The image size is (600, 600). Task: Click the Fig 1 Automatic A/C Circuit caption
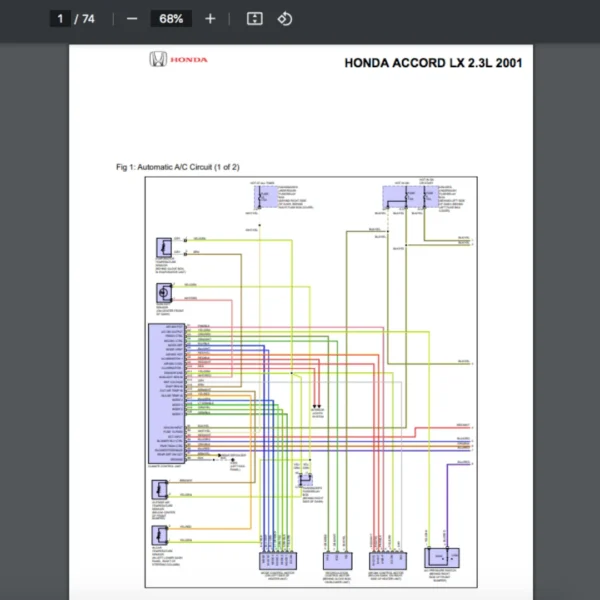(178, 167)
